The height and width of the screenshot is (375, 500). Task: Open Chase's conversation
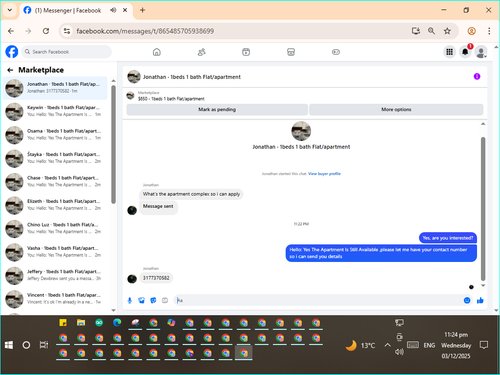[55, 182]
